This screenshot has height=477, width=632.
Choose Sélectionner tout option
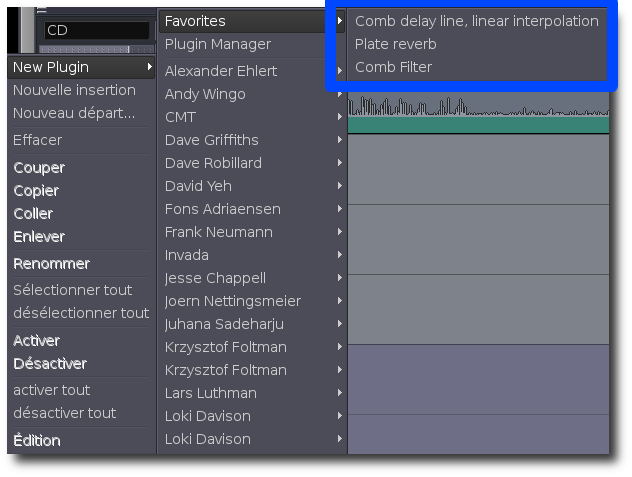pos(73,290)
